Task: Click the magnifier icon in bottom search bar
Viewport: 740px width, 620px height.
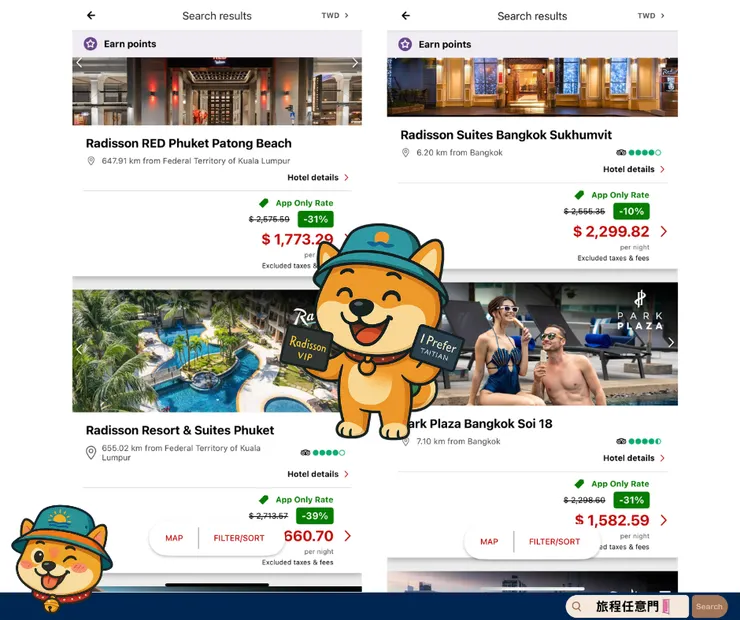Action: (576, 606)
